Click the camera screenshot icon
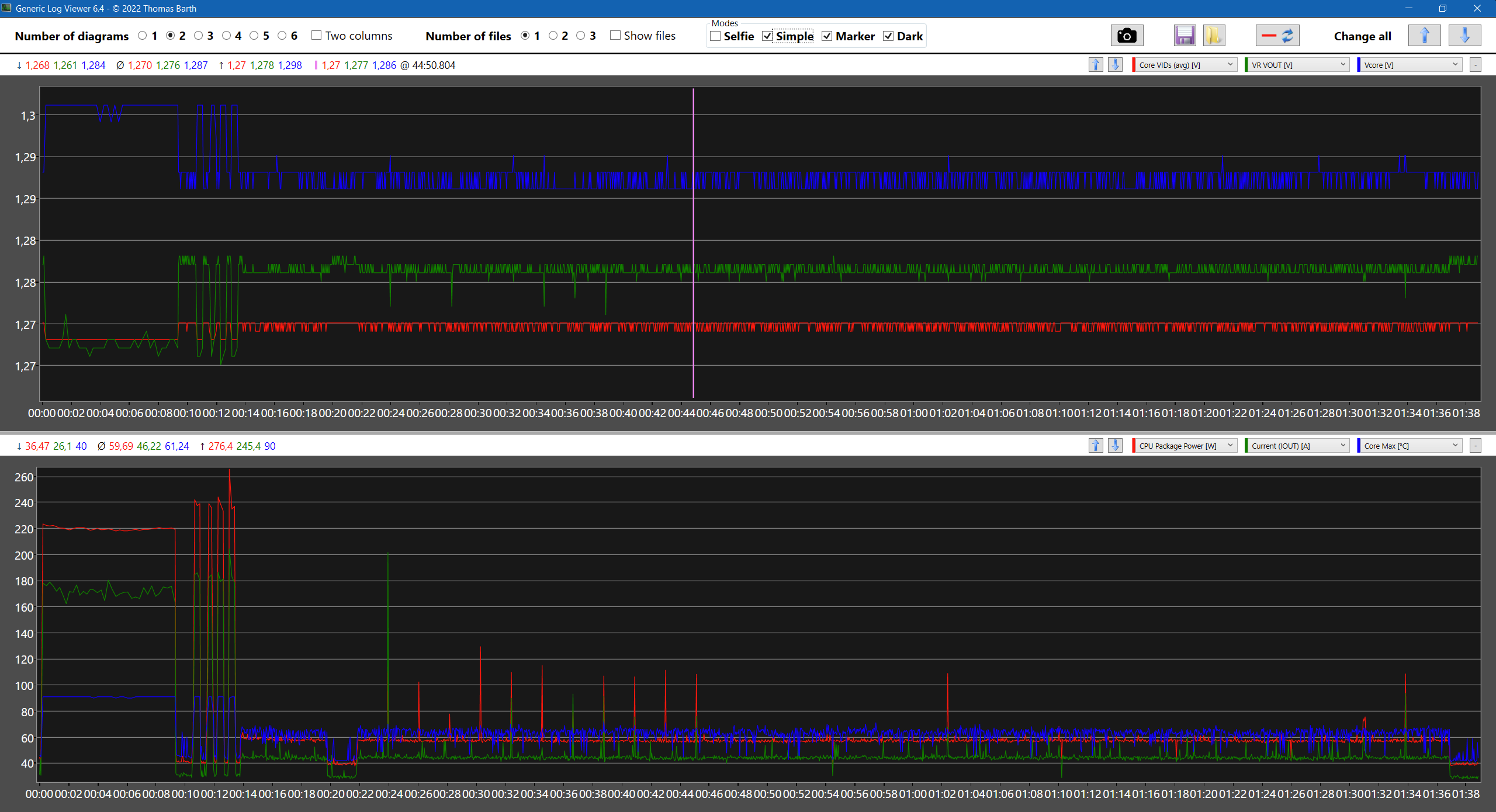 point(1126,36)
